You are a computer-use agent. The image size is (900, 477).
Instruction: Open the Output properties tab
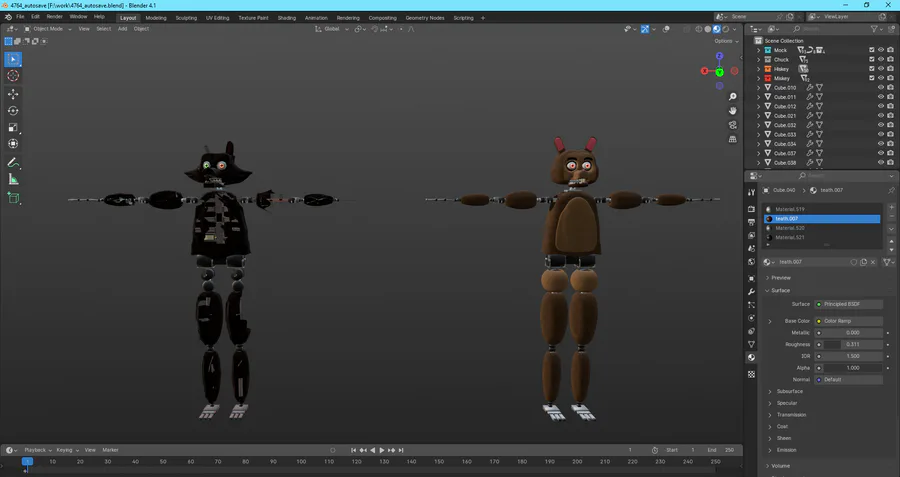pyautogui.click(x=751, y=222)
